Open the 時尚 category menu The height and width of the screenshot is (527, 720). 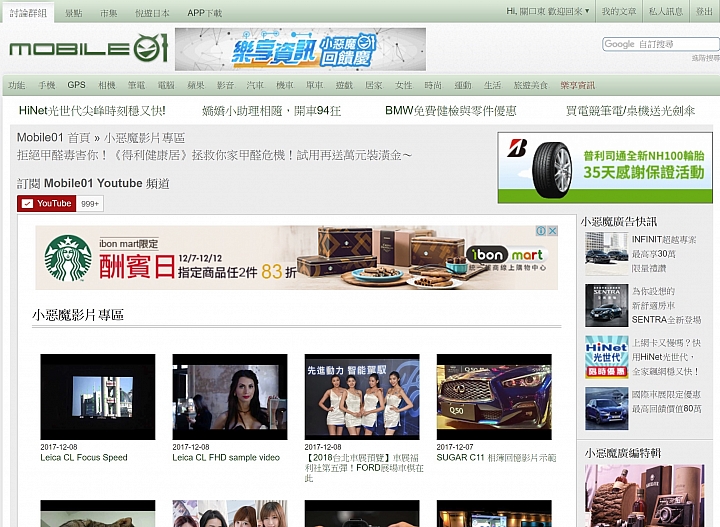pos(433,85)
